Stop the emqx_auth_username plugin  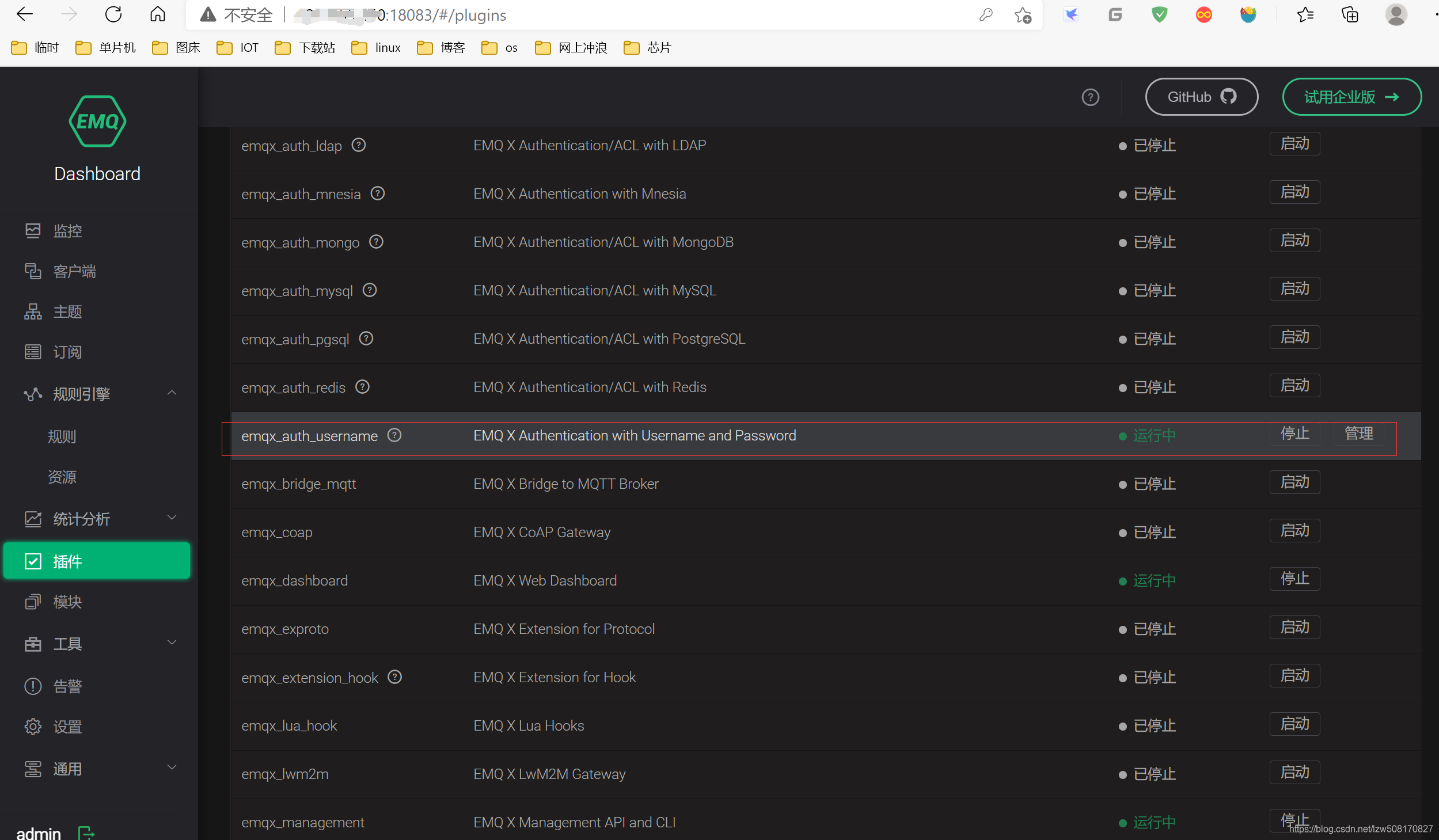(1294, 434)
